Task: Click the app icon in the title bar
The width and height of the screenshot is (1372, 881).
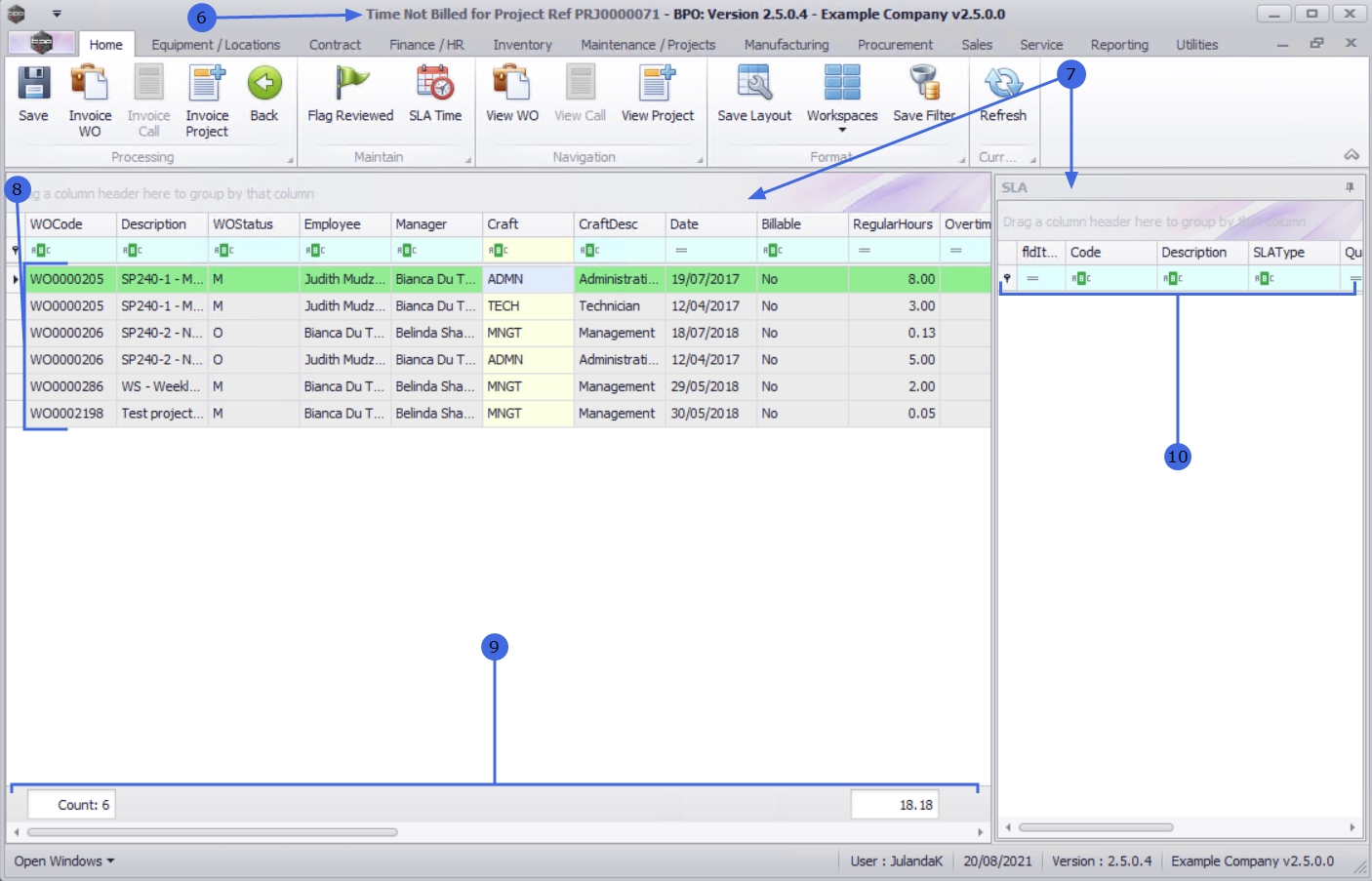Action: [17, 14]
